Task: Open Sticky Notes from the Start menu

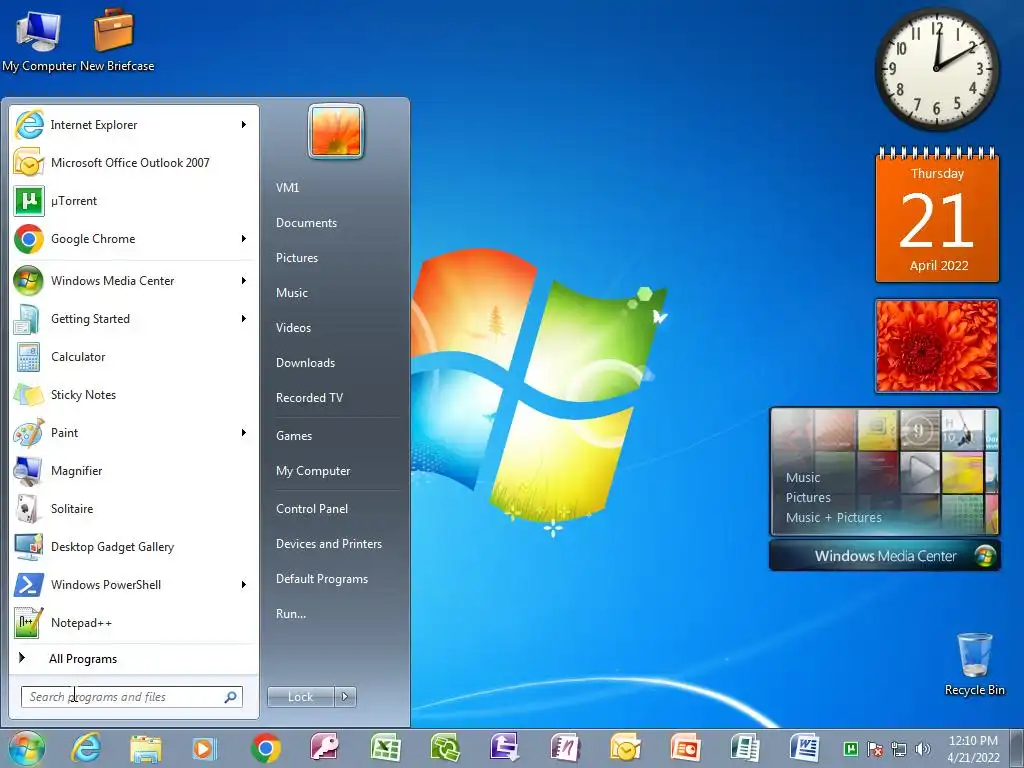Action: (x=134, y=394)
